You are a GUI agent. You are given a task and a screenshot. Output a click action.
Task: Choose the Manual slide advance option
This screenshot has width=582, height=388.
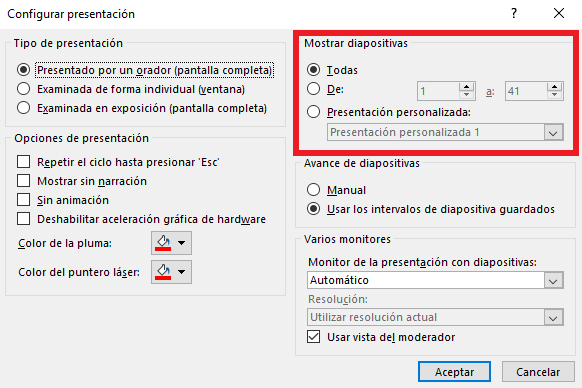click(x=314, y=190)
